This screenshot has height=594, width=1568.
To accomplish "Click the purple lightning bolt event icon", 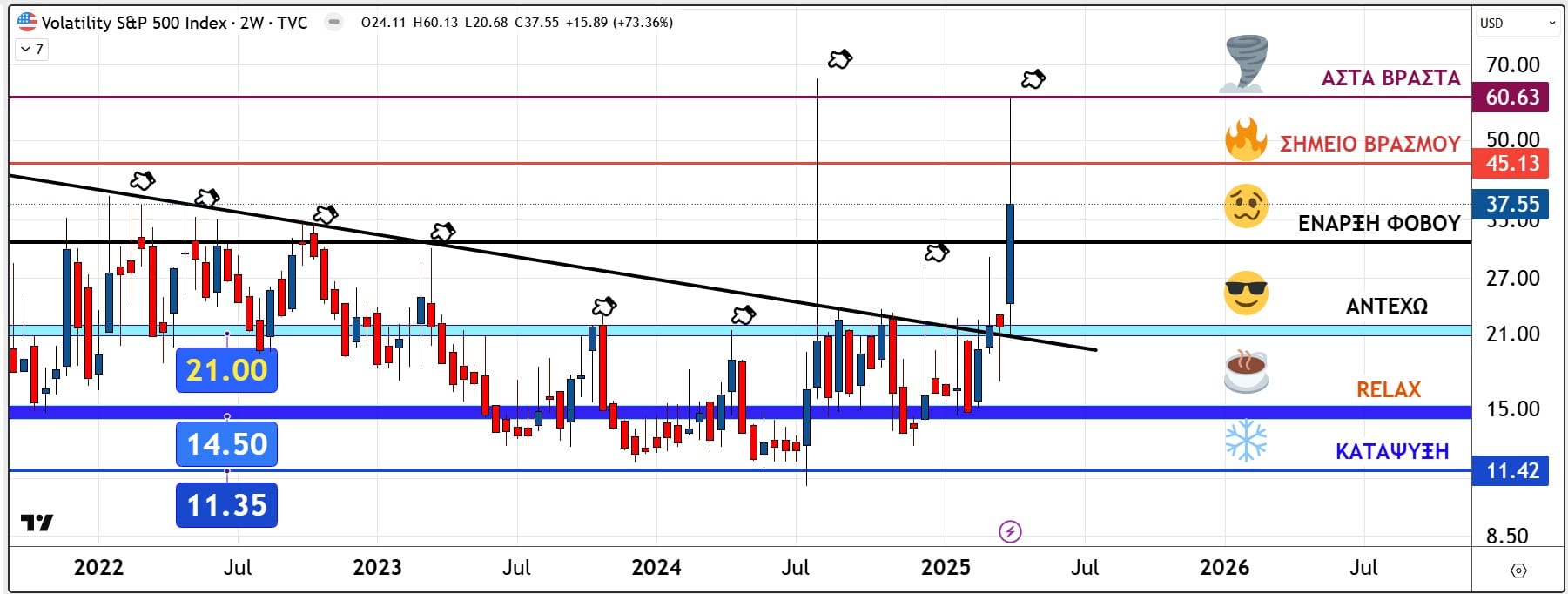I will (x=1010, y=531).
